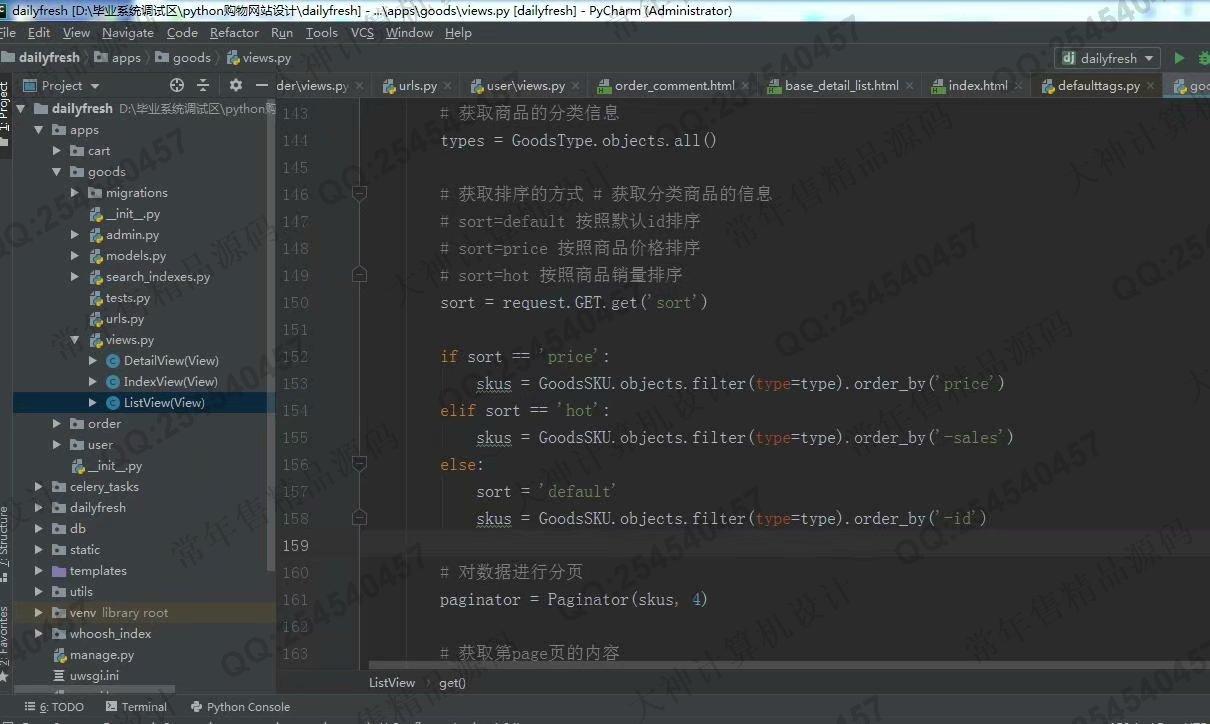Image resolution: width=1210 pixels, height=724 pixels.
Task: Switch to urls.py editor tab
Action: [416, 86]
